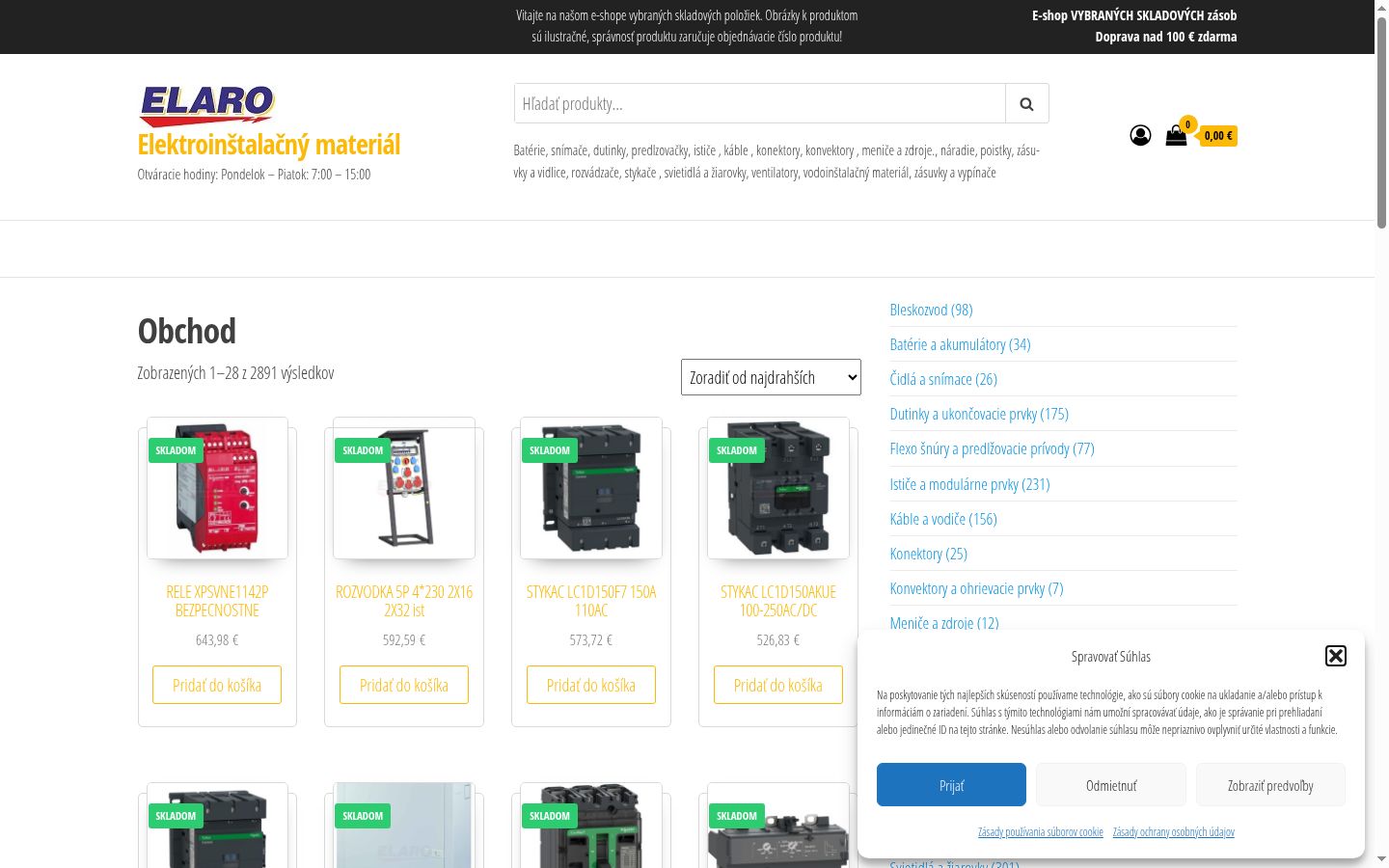Screen dimensions: 1389x868
Task: Click opening hours text under logo
Action: click(x=254, y=175)
